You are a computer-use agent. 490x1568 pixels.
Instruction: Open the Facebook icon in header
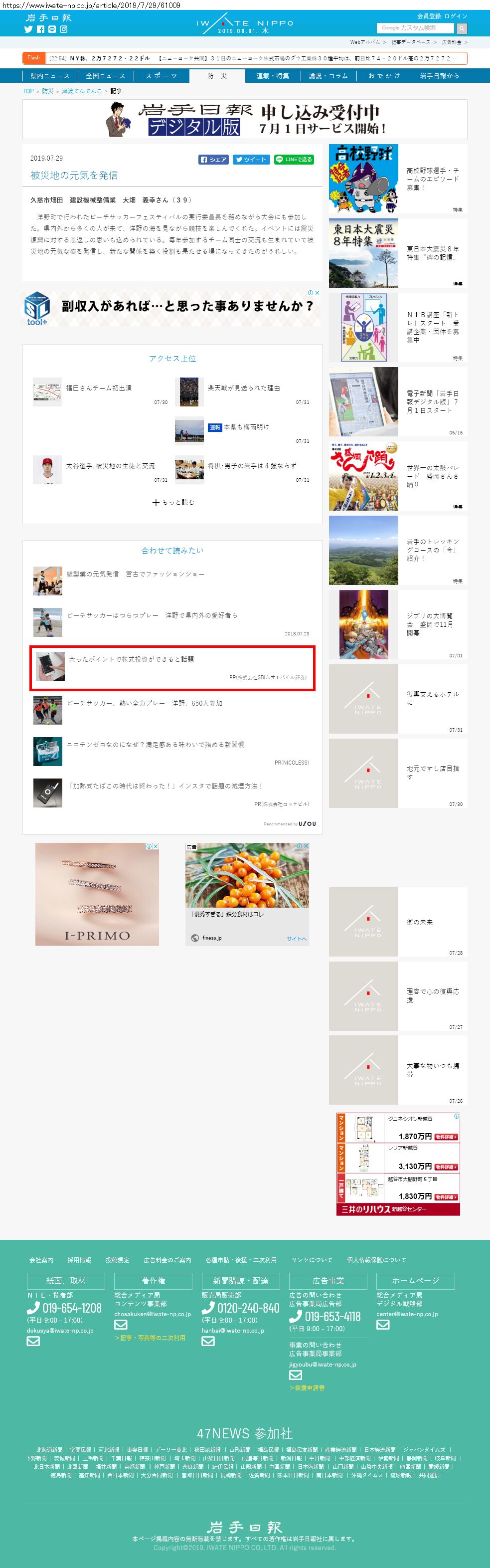coord(41,29)
